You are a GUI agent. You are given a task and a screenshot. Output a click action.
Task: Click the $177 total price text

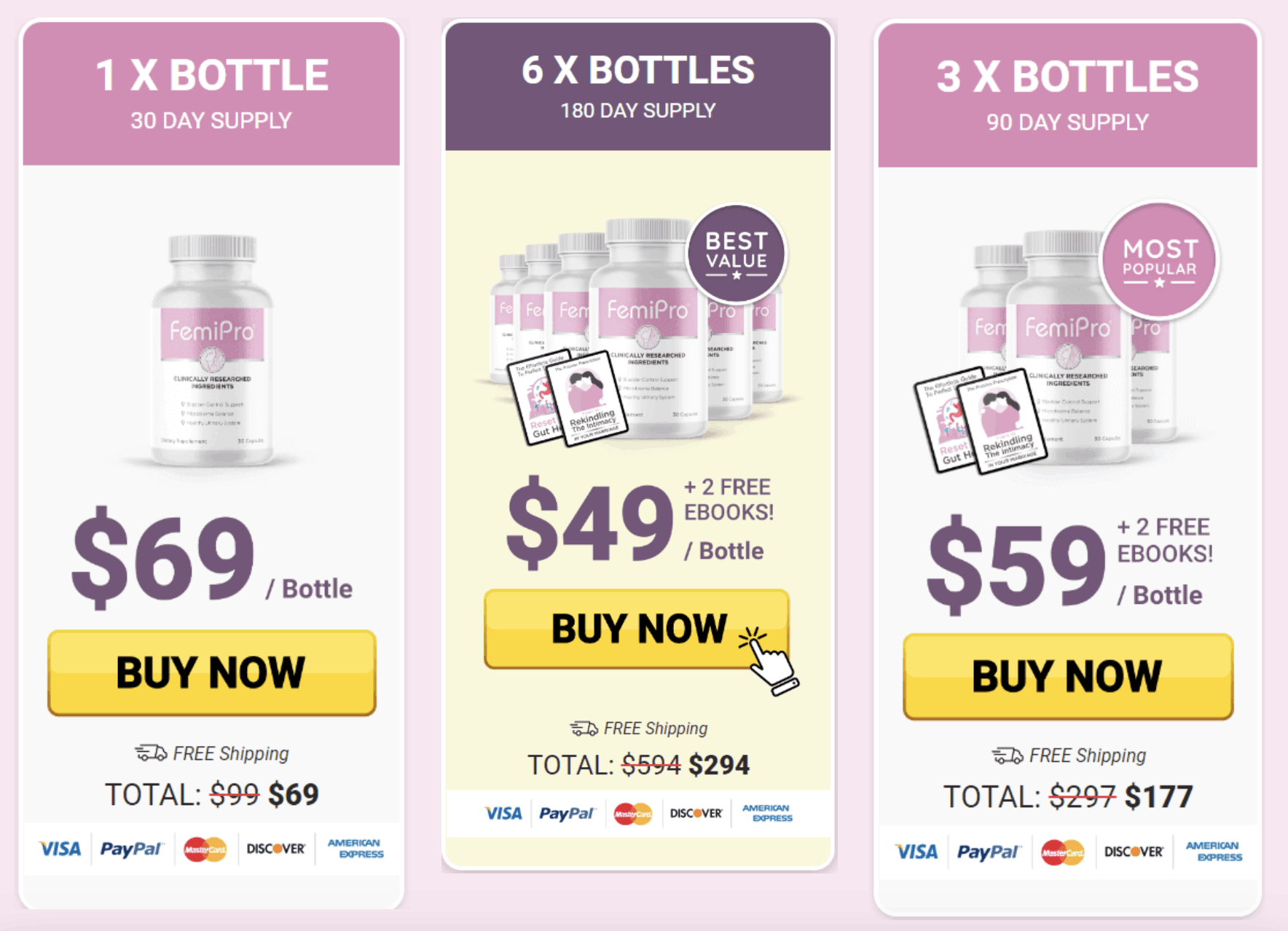[1158, 797]
